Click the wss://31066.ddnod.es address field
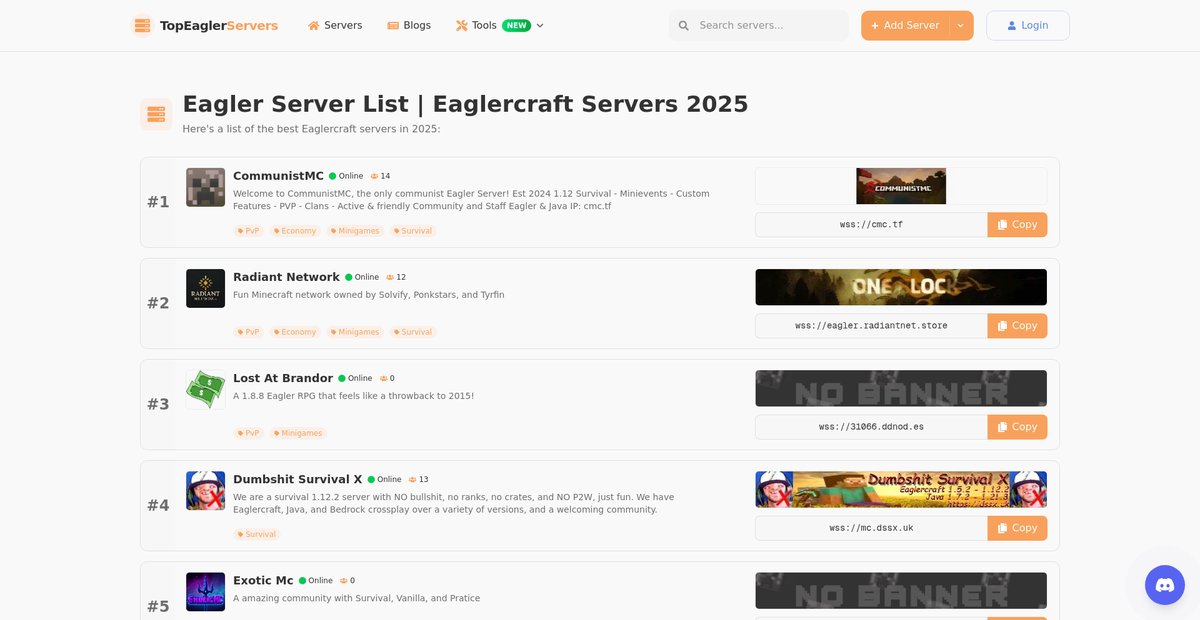This screenshot has width=1200, height=620. [871, 427]
